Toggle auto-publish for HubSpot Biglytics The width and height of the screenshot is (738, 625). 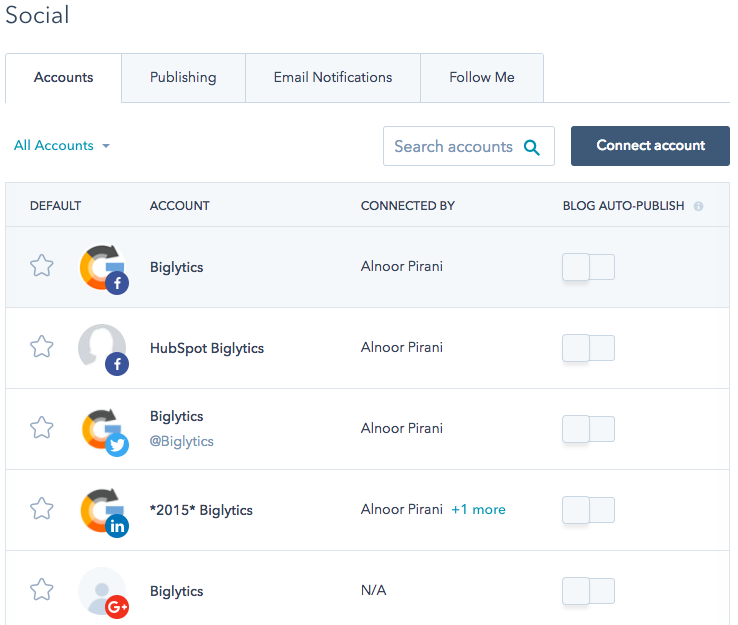(588, 348)
